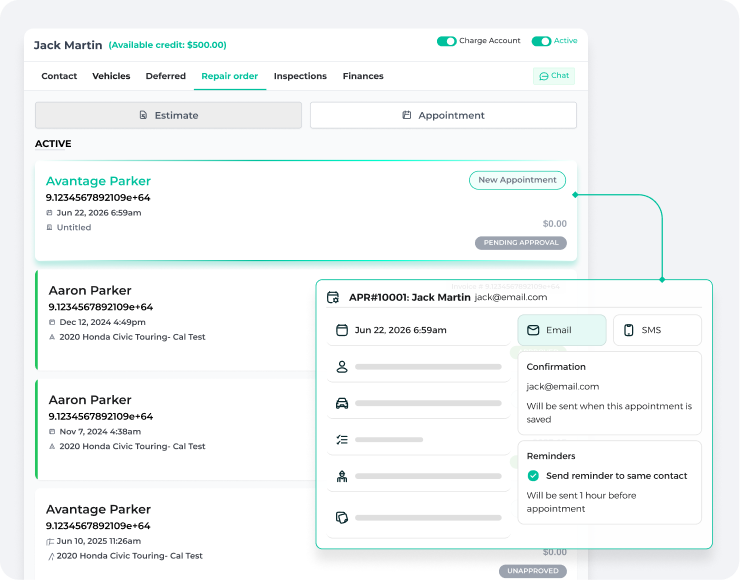Click the UNAPPROVED status badge
Screen dimensions: 740x580
(533, 571)
